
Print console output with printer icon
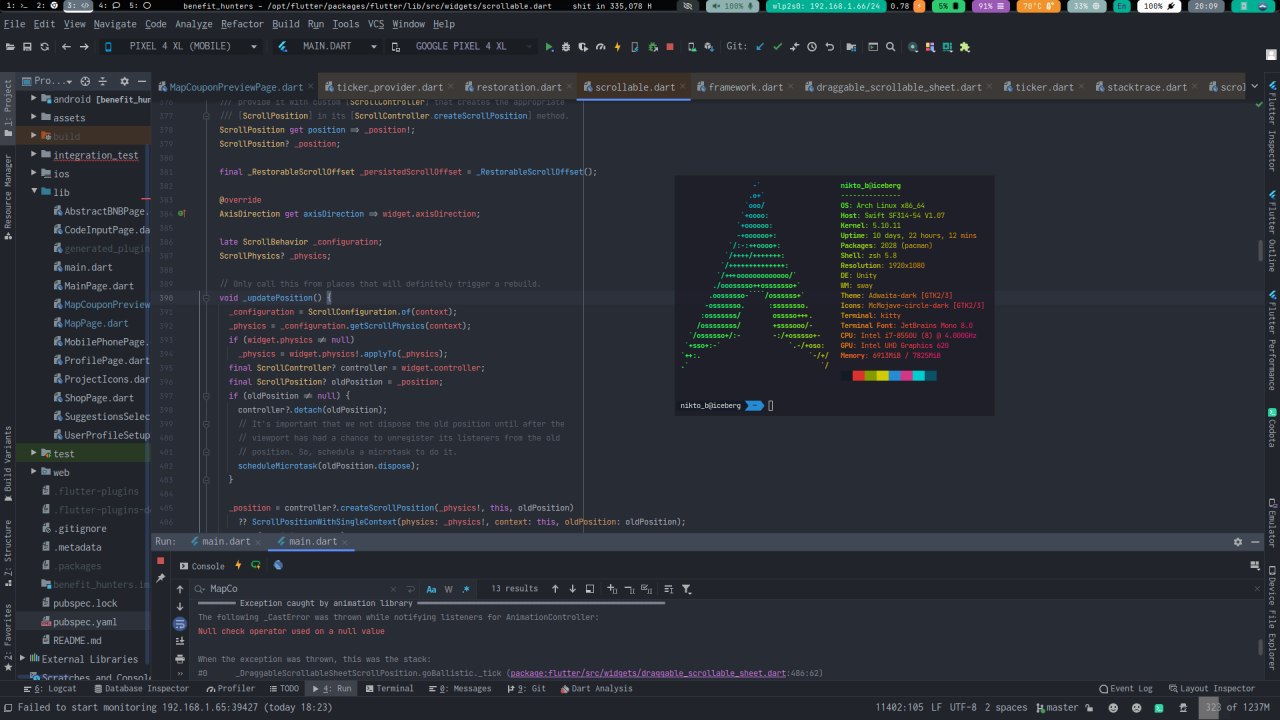point(180,659)
